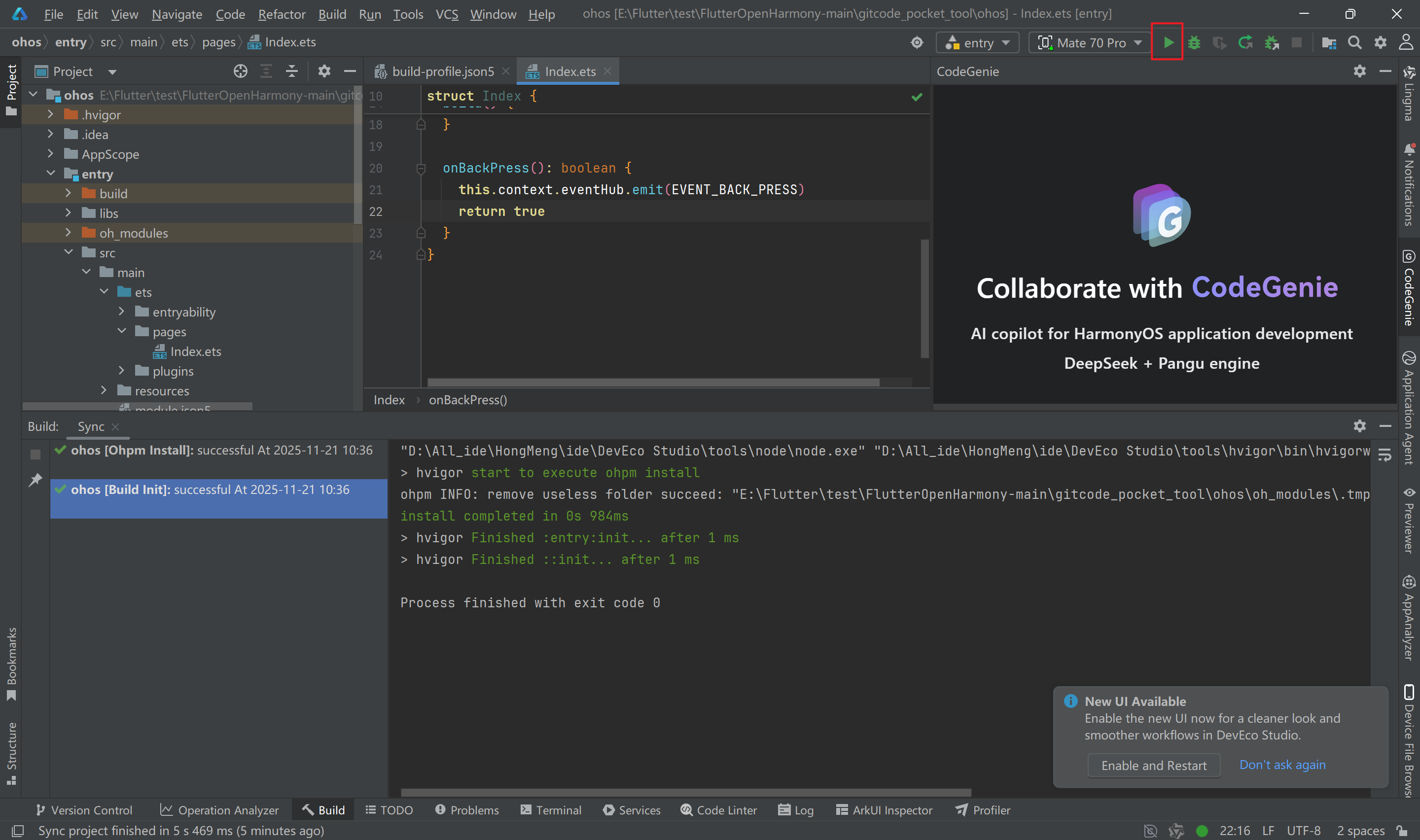Viewport: 1420px width, 840px height.
Task: Open the entry module configuration dropdown
Action: point(977,42)
